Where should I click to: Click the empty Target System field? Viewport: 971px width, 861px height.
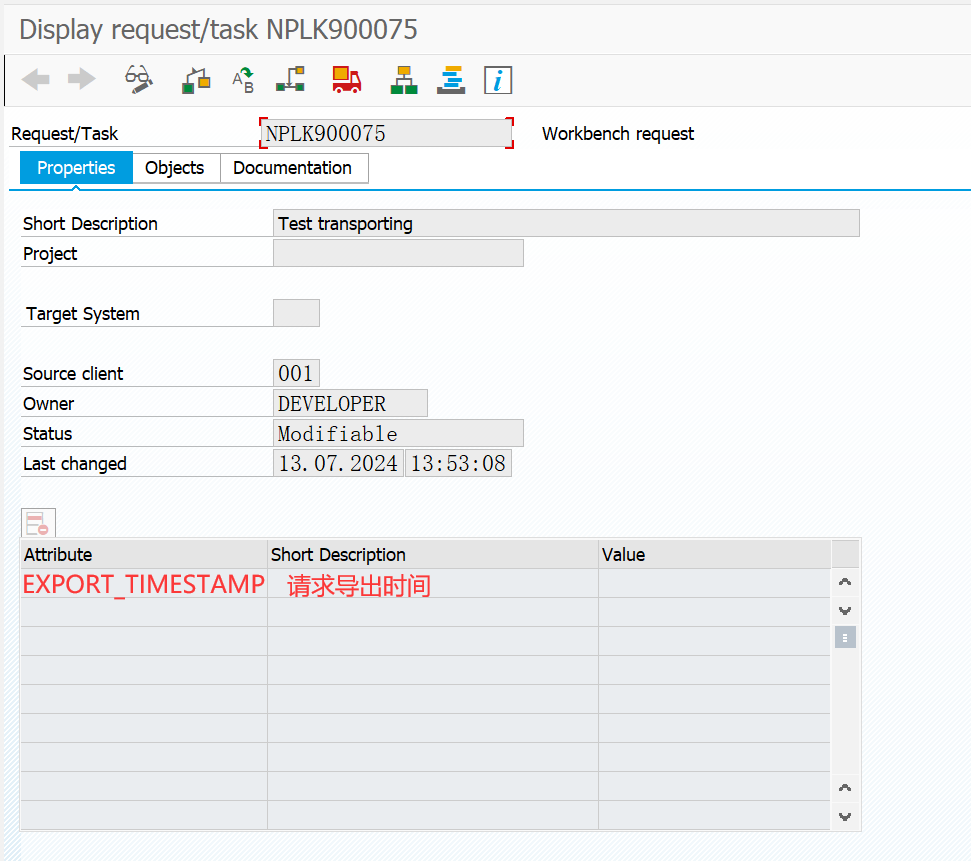click(296, 313)
